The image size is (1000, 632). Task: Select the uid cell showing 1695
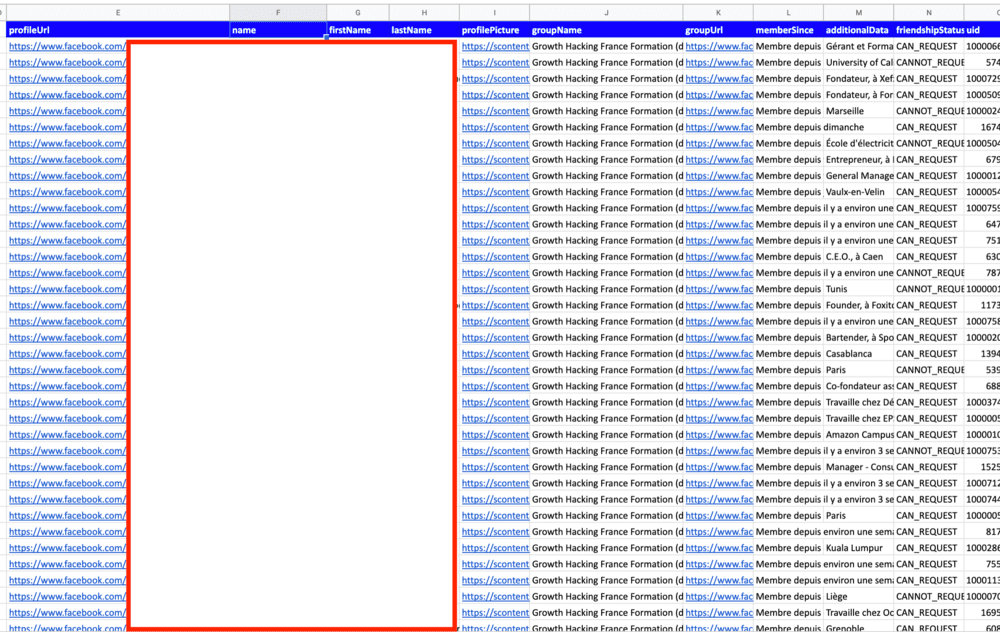[982, 612]
